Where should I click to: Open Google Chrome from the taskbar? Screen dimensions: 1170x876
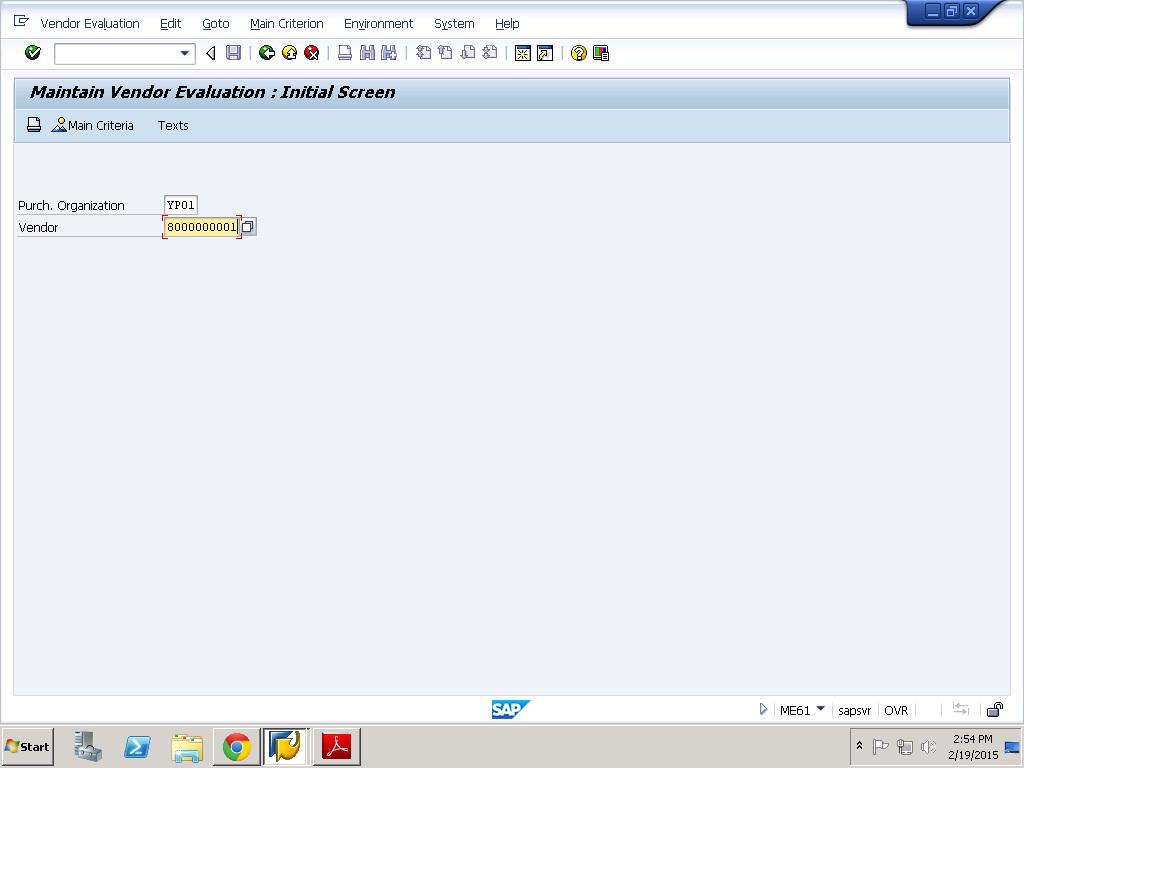tap(237, 747)
